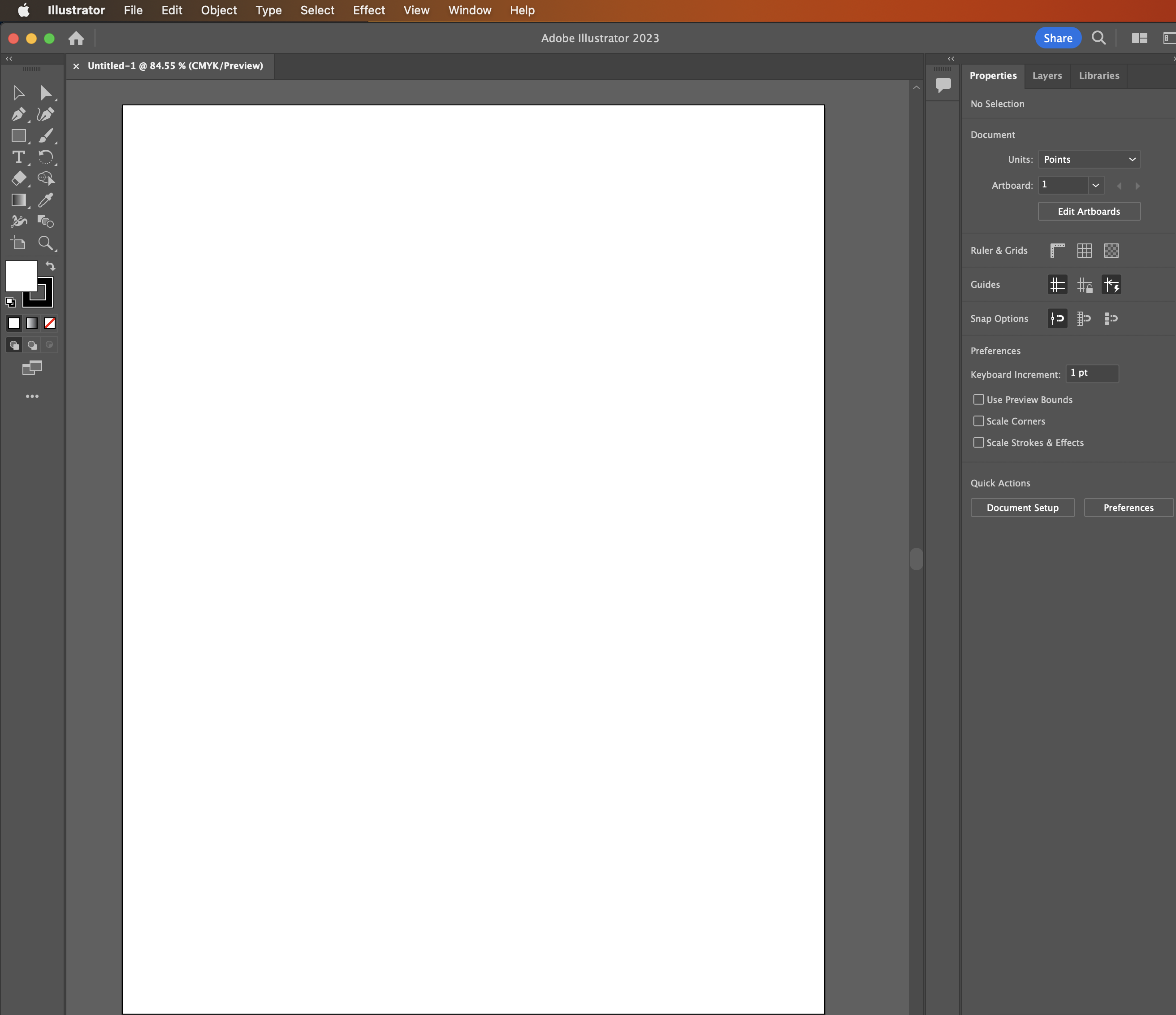Activate the Zoom tool
This screenshot has width=1176, height=1015.
pyautogui.click(x=45, y=243)
